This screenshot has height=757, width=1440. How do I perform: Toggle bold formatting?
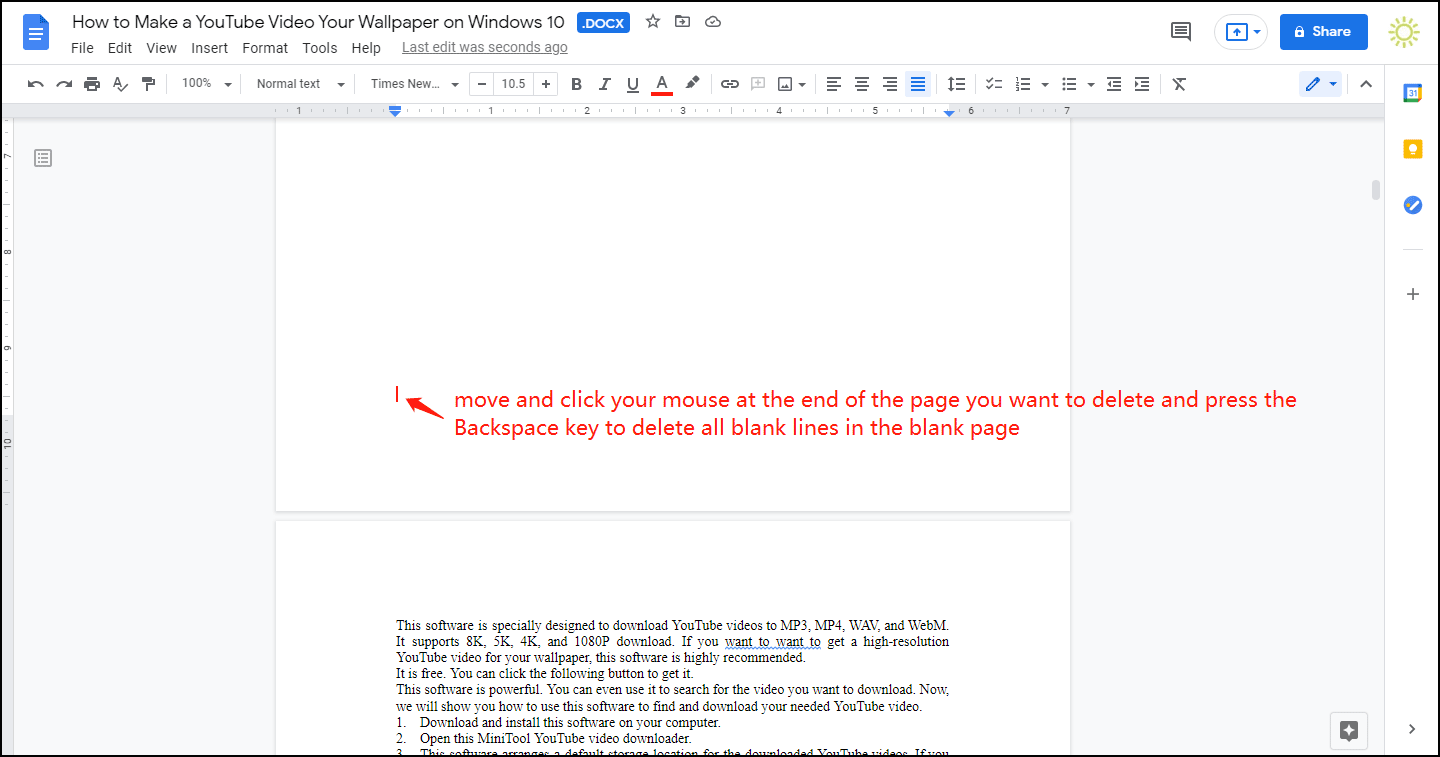pos(576,84)
